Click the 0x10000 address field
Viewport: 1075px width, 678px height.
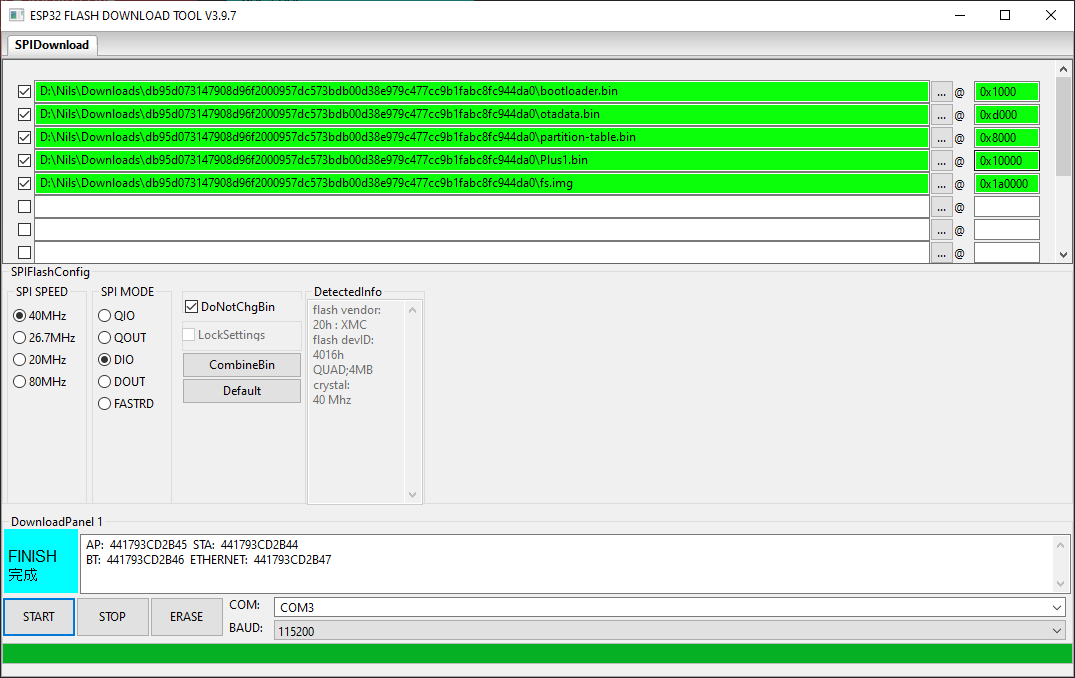pos(1006,161)
